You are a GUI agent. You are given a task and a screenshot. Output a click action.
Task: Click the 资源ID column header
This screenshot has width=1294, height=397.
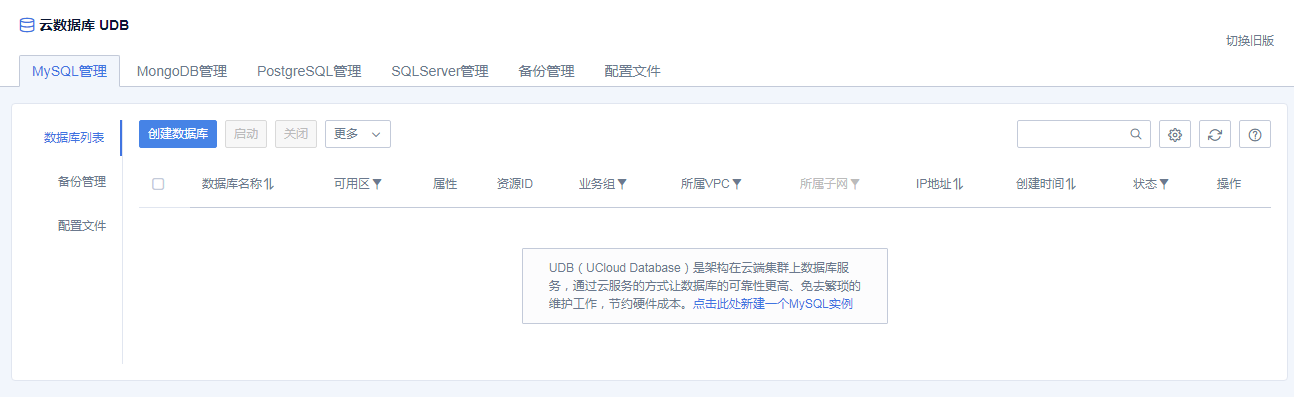(x=515, y=184)
